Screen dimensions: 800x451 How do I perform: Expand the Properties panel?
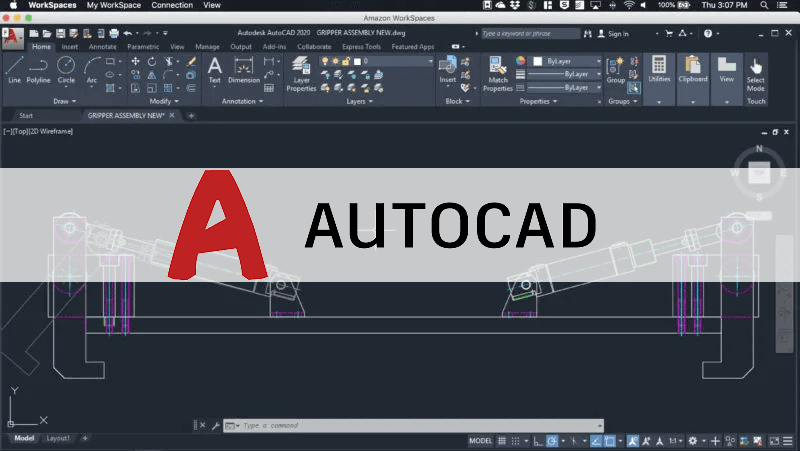pyautogui.click(x=538, y=101)
